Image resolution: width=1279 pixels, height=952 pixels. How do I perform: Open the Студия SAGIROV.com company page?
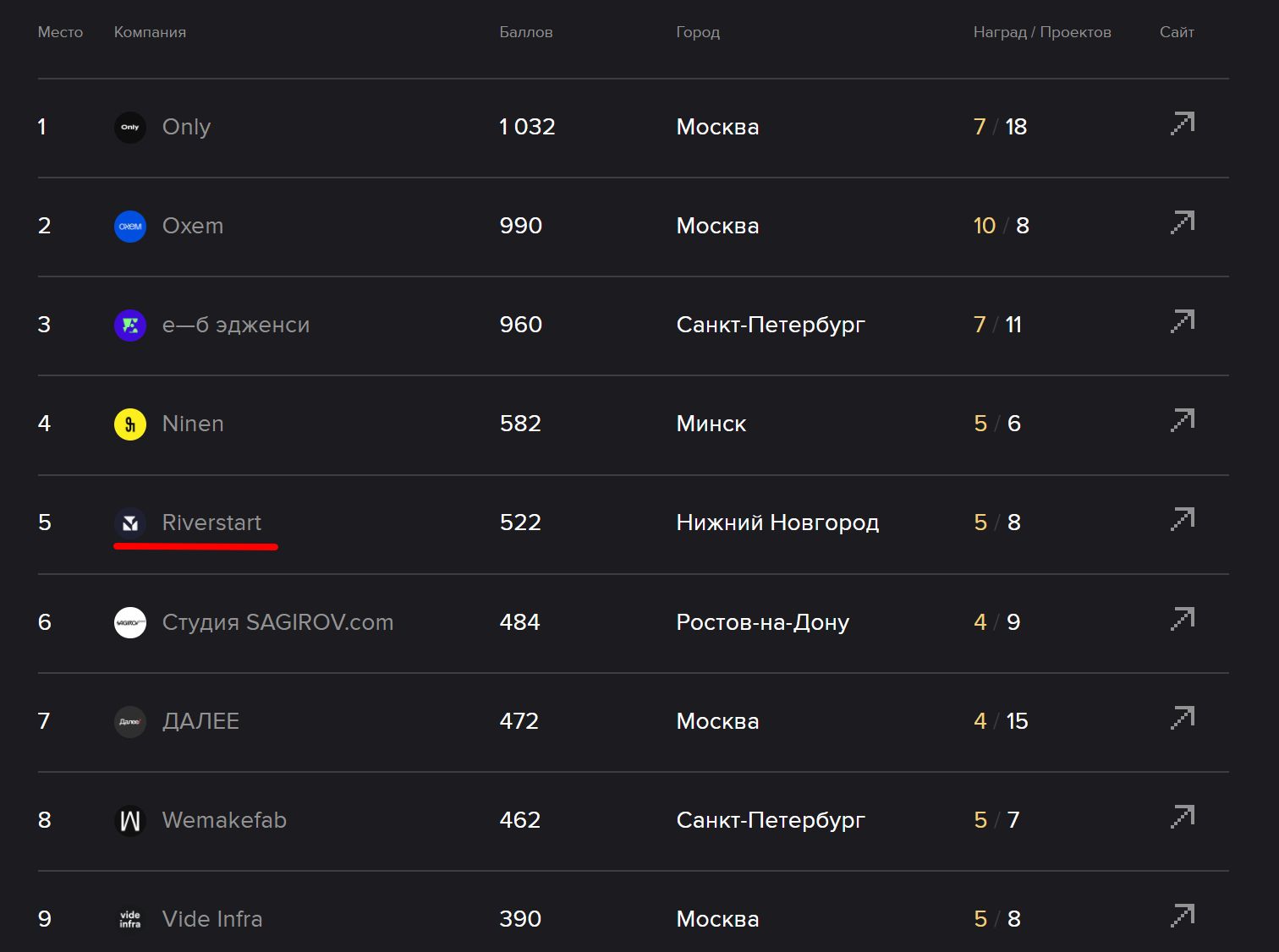tap(277, 622)
